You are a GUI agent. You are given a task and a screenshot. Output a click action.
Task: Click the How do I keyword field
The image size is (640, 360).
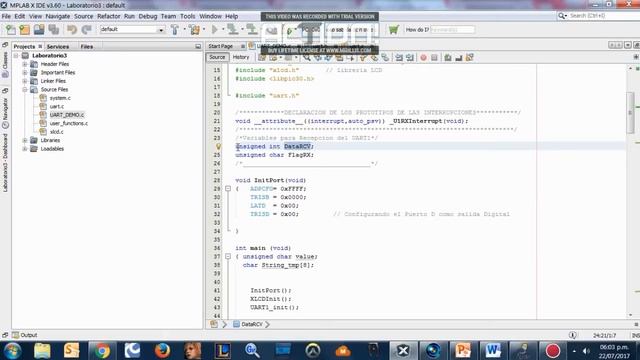point(453,29)
